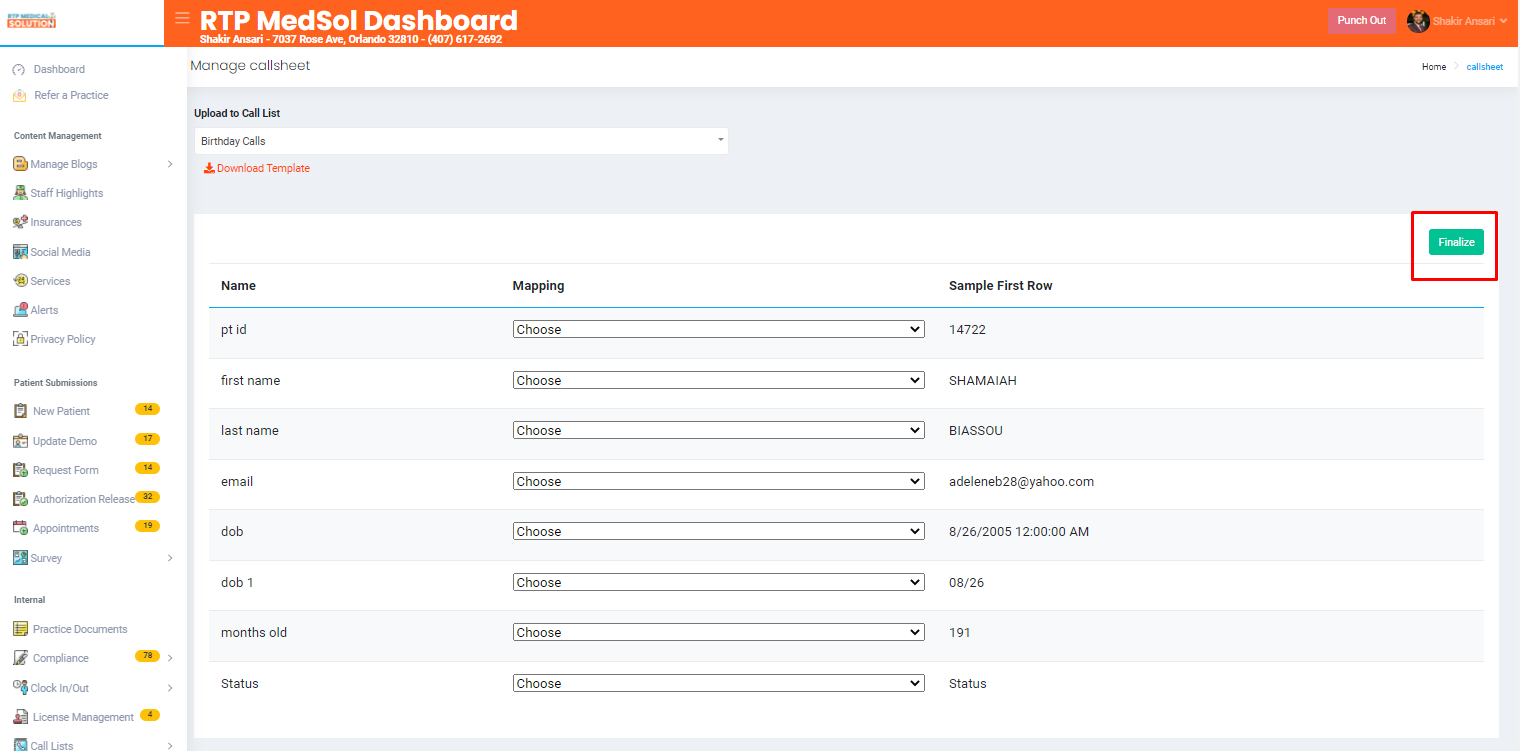Click the Social Media icon
1520x751 pixels.
20,252
